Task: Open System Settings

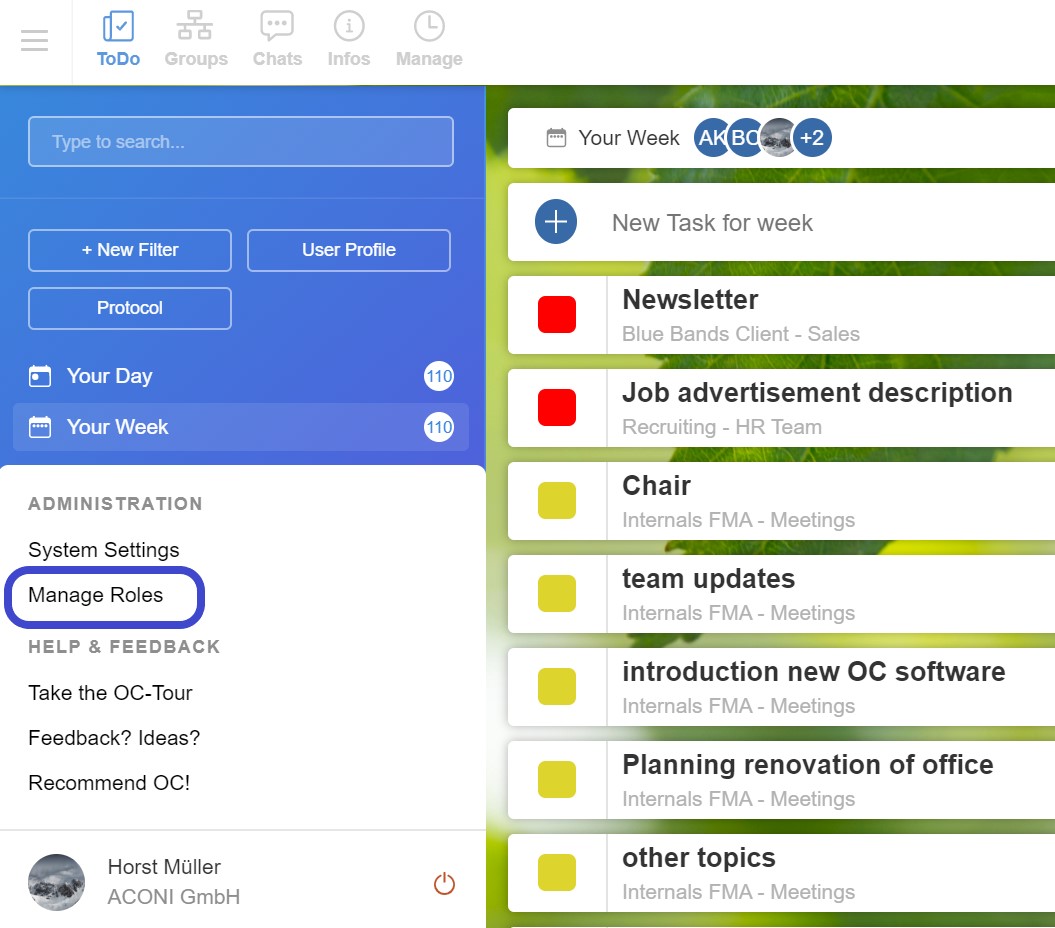Action: pyautogui.click(x=104, y=550)
